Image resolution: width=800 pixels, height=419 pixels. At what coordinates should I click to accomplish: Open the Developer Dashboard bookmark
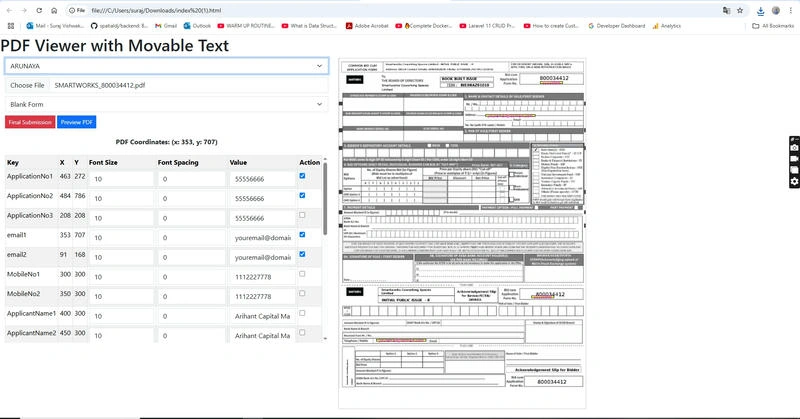click(616, 26)
